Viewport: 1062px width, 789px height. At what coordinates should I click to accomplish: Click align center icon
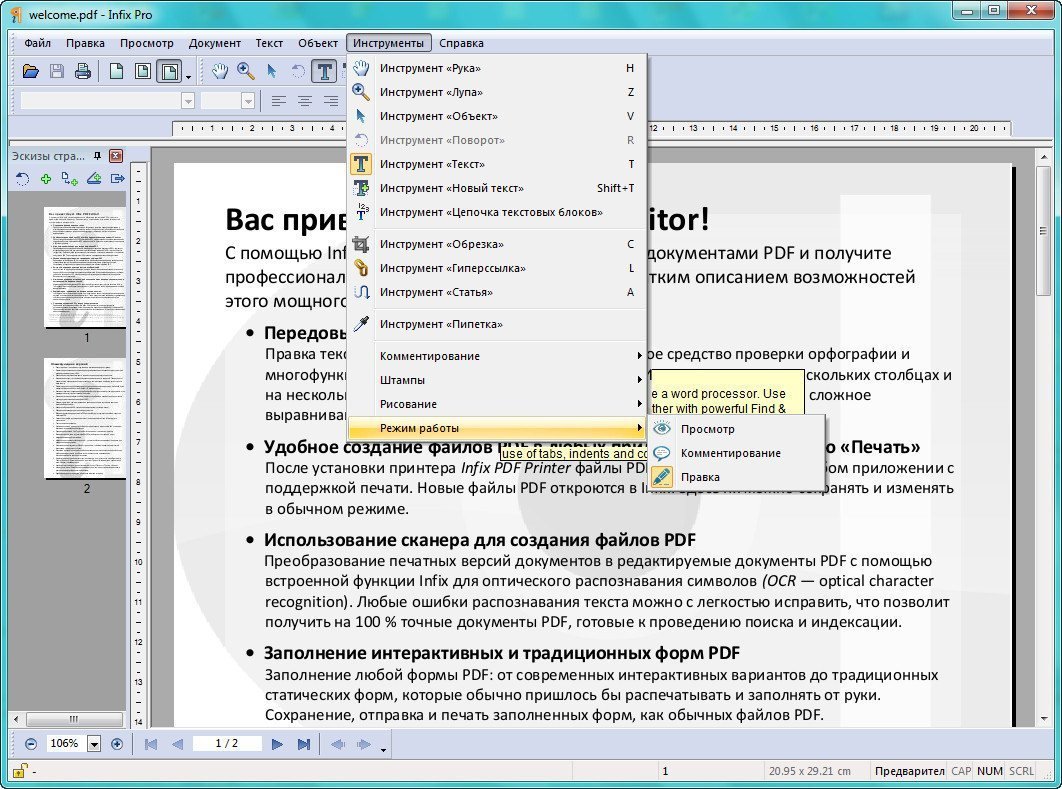pos(305,101)
